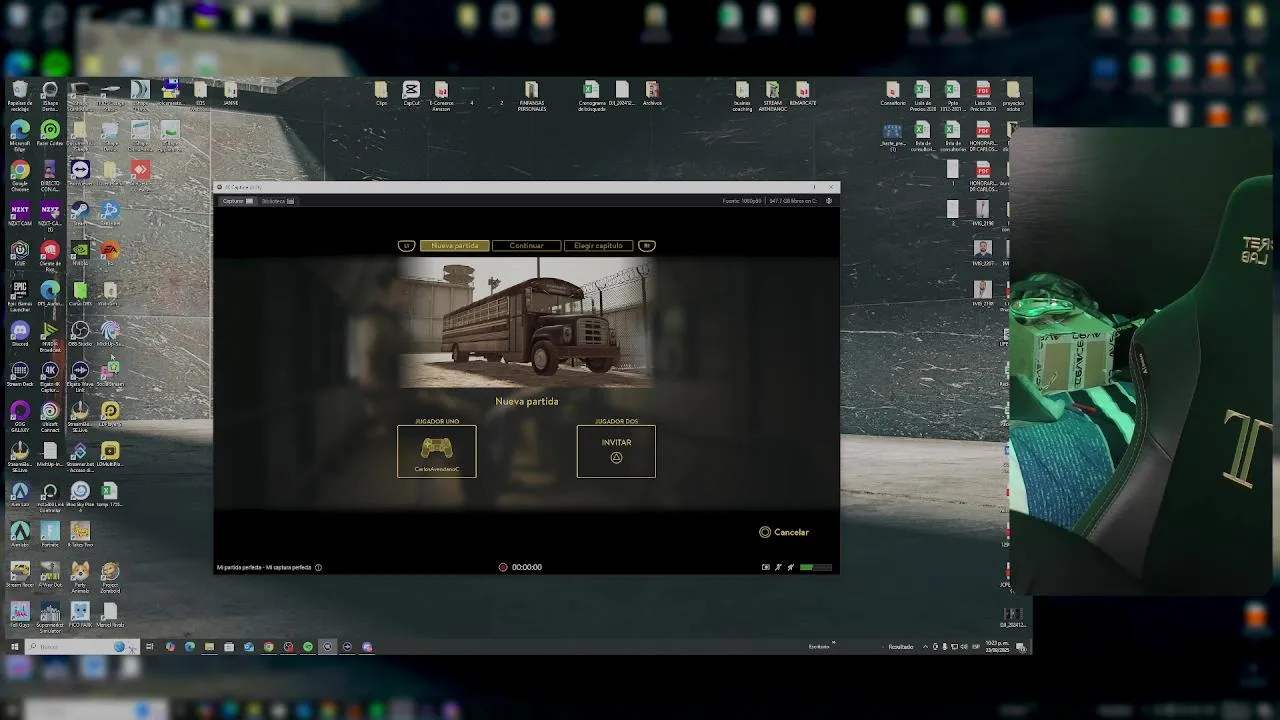Click the info icon beside capture name
The width and height of the screenshot is (1280, 720).
(318, 567)
